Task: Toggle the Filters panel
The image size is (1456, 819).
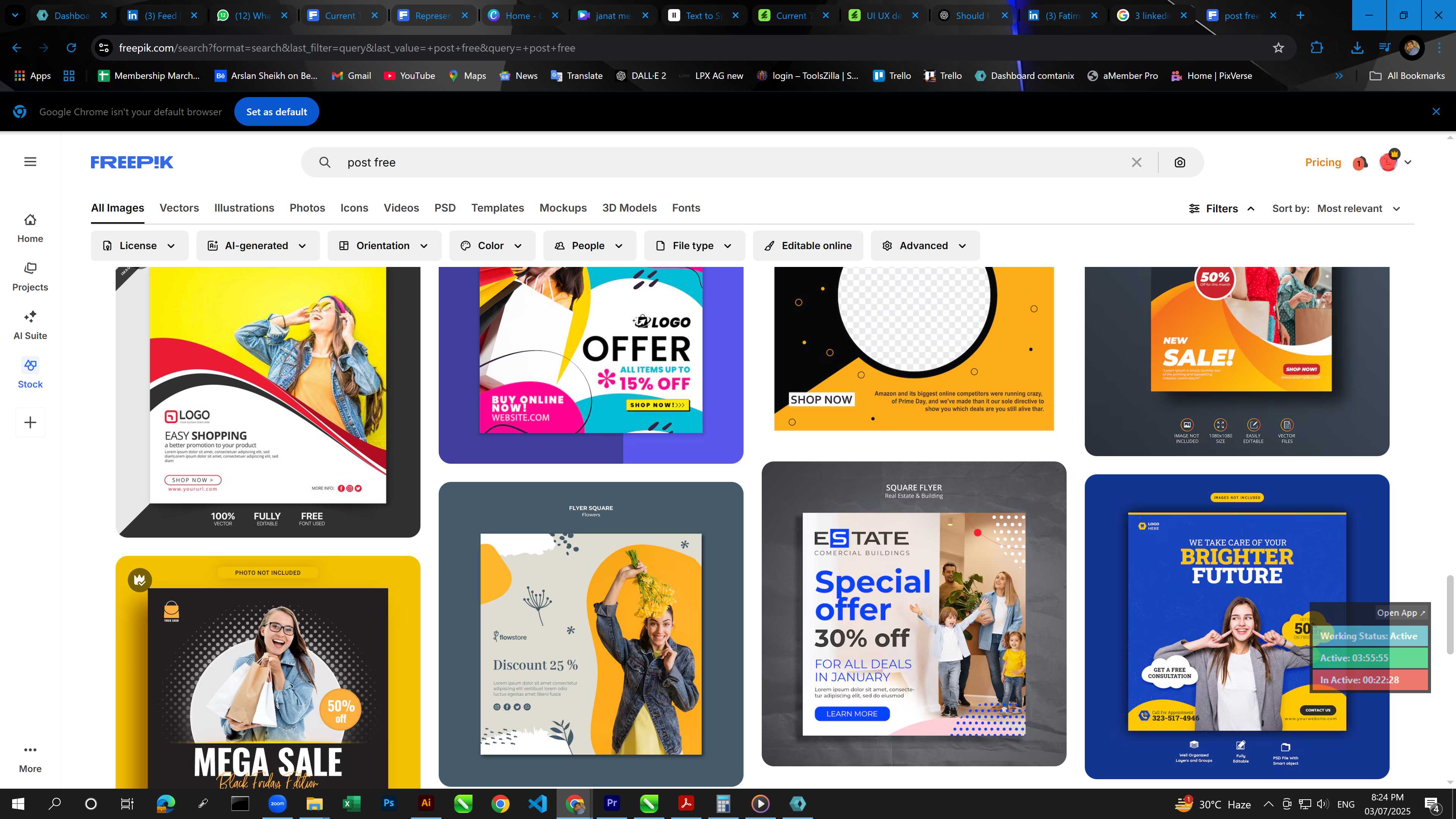Action: 1221,209
